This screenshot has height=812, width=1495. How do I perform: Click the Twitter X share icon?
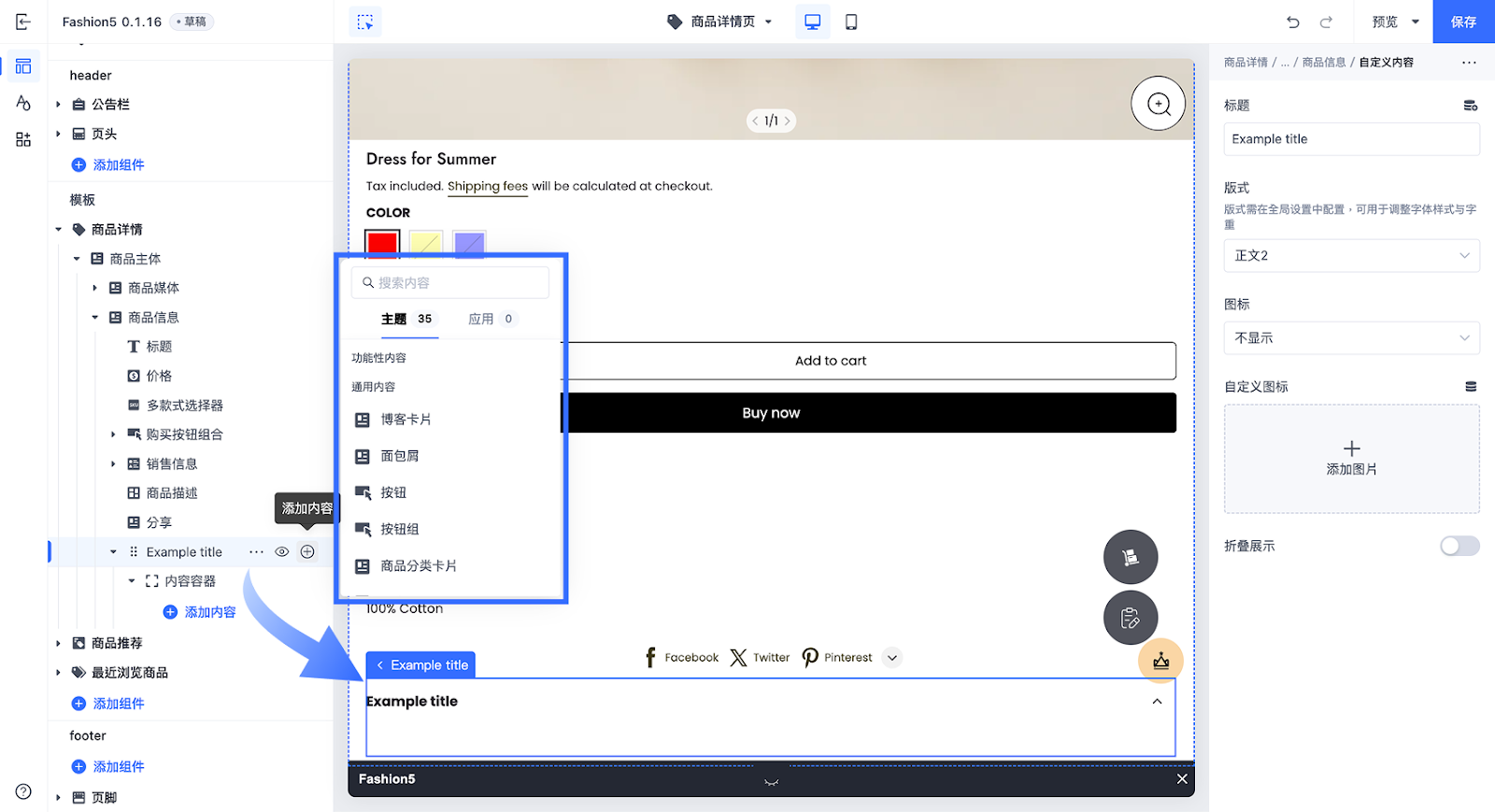(738, 658)
